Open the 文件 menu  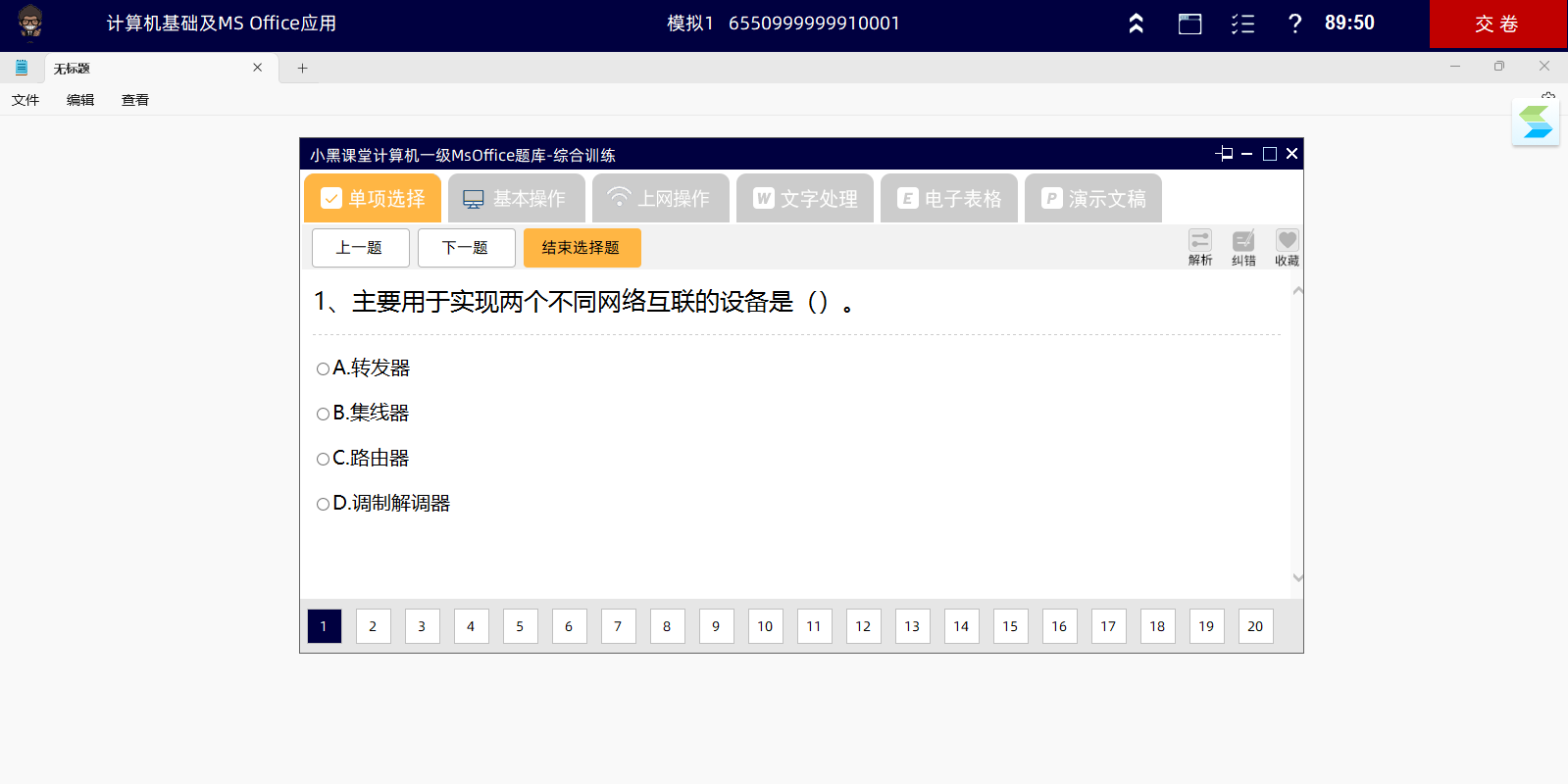(25, 100)
